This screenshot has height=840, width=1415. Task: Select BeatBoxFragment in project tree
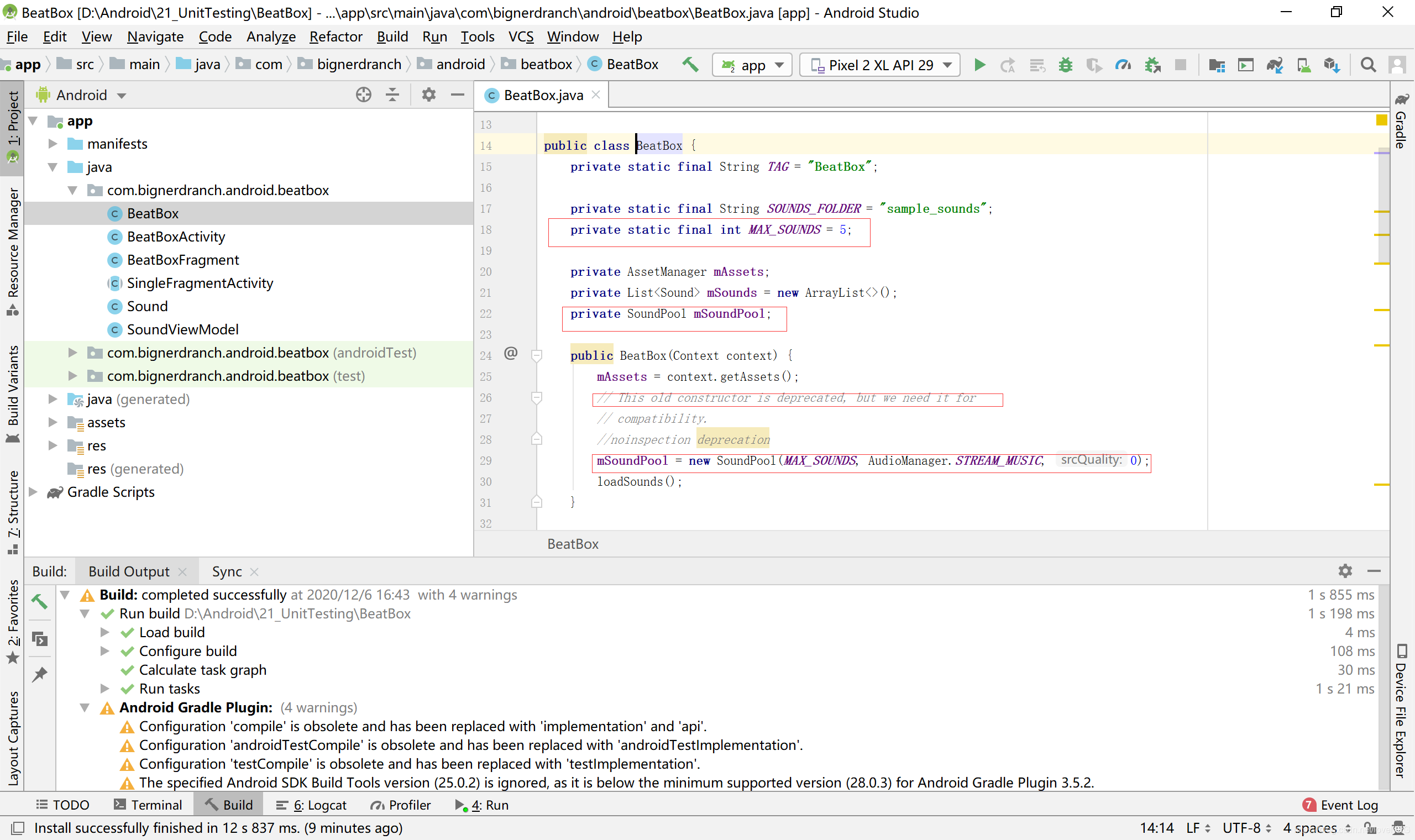point(183,260)
